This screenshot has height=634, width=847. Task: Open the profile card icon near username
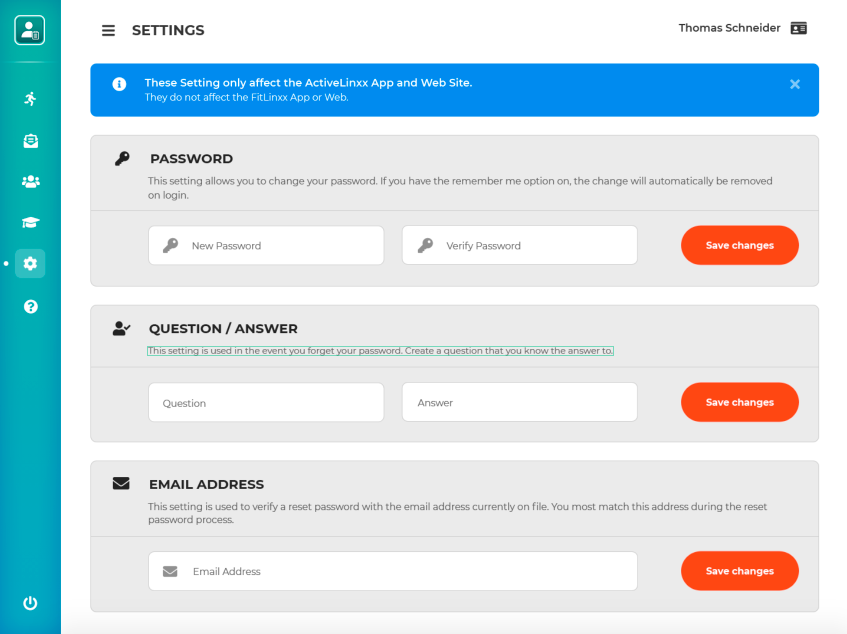[x=798, y=28]
